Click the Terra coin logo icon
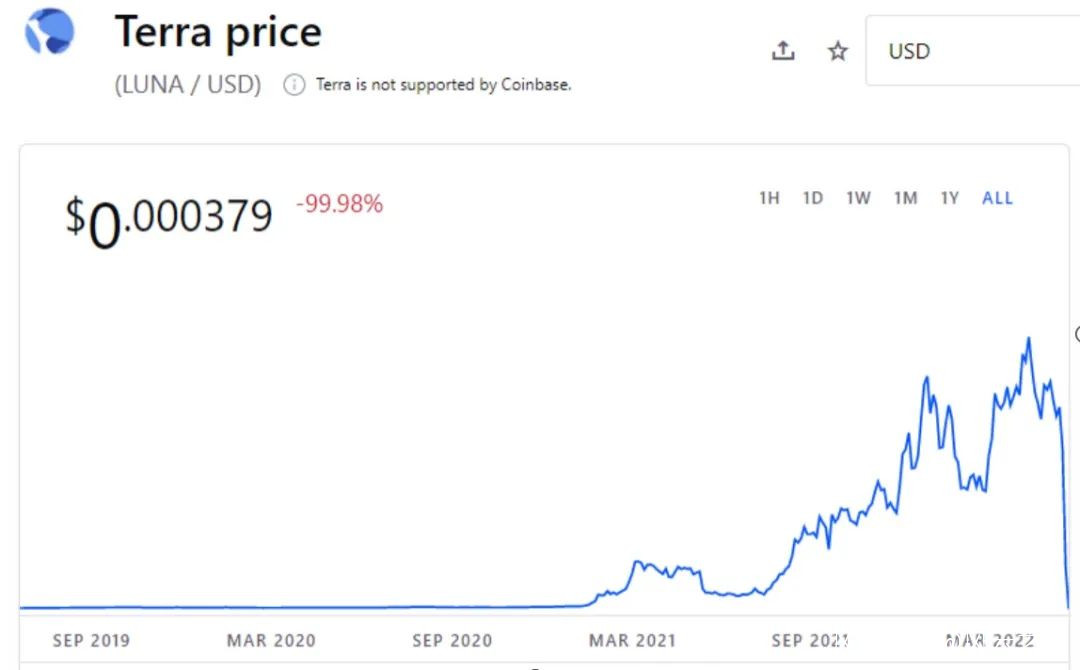 pyautogui.click(x=49, y=31)
